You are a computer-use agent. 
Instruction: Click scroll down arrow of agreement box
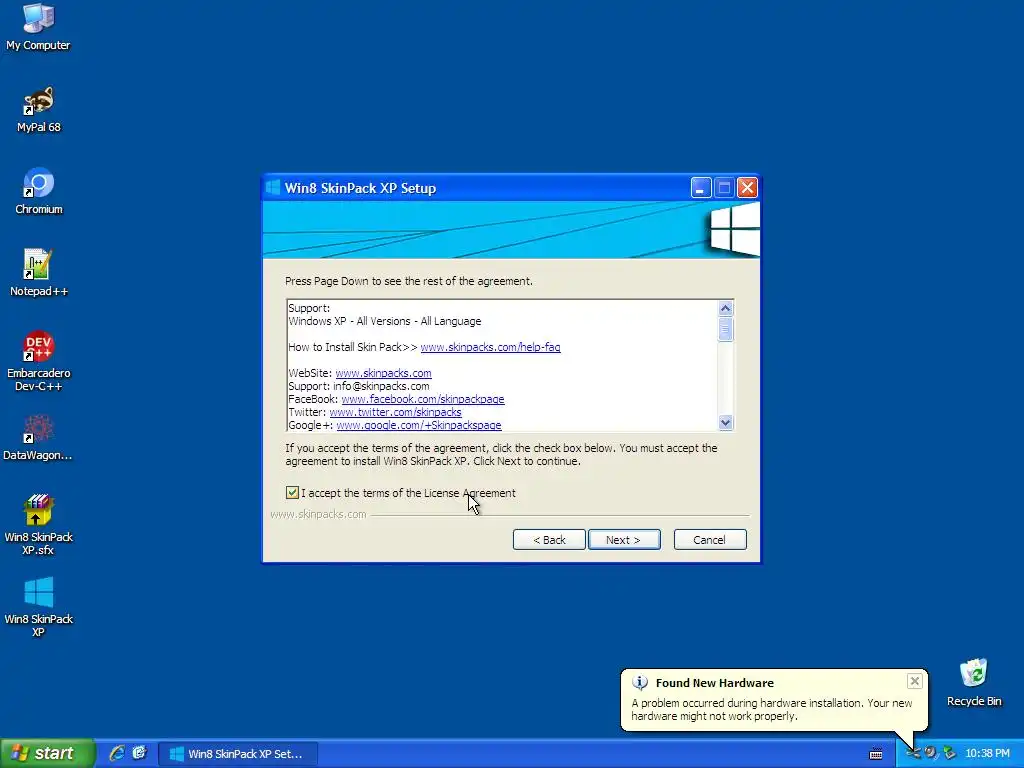(x=725, y=423)
